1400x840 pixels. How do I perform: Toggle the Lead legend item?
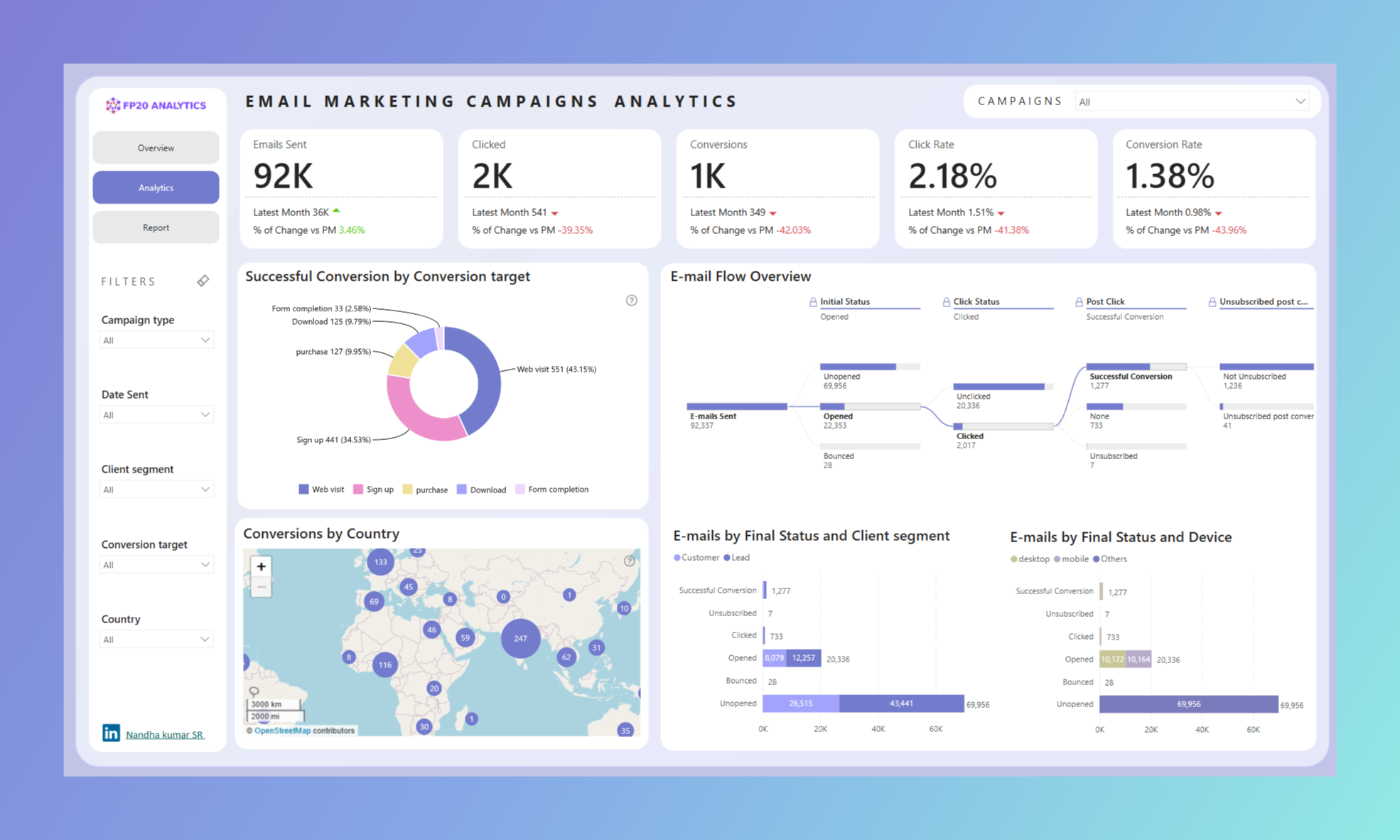(737, 558)
